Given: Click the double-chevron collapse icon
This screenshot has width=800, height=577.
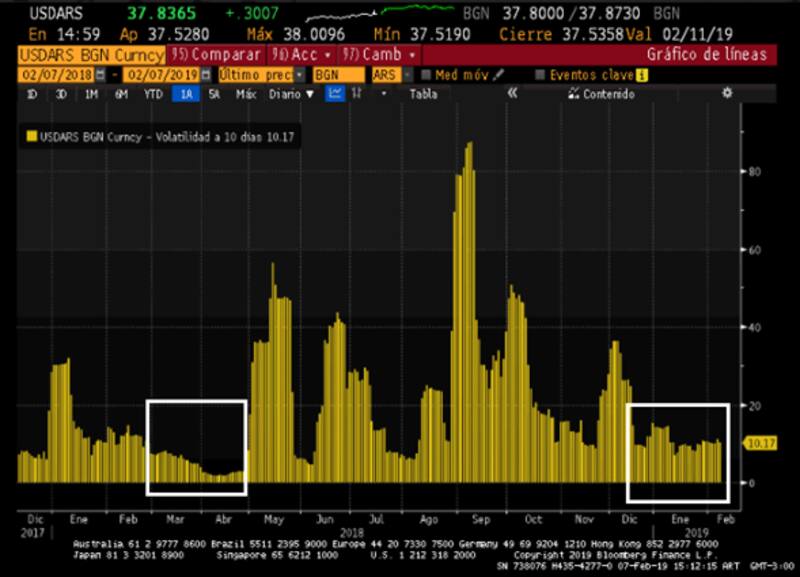Looking at the screenshot, I should (512, 93).
